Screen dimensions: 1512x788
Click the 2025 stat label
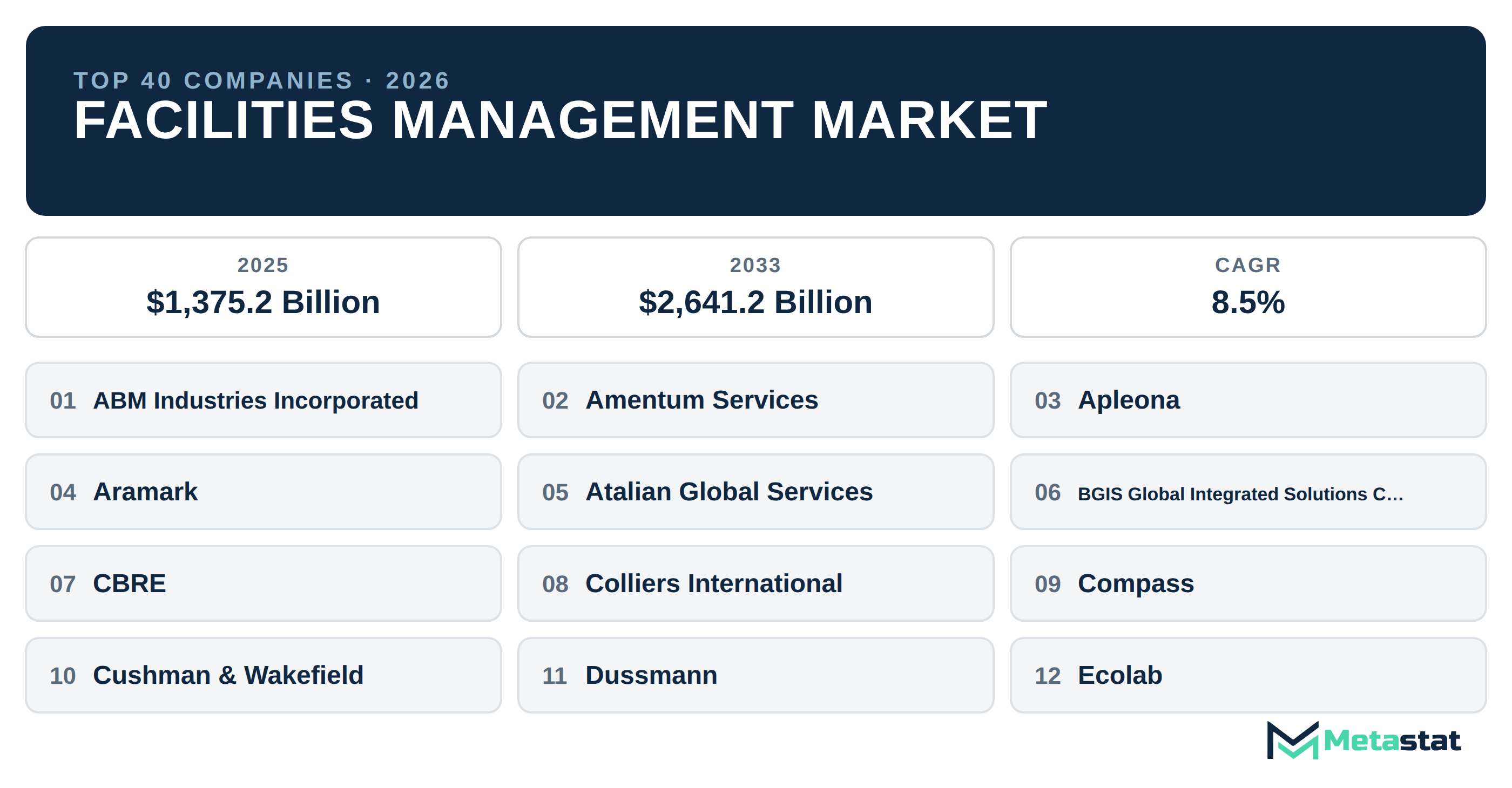coord(263,265)
